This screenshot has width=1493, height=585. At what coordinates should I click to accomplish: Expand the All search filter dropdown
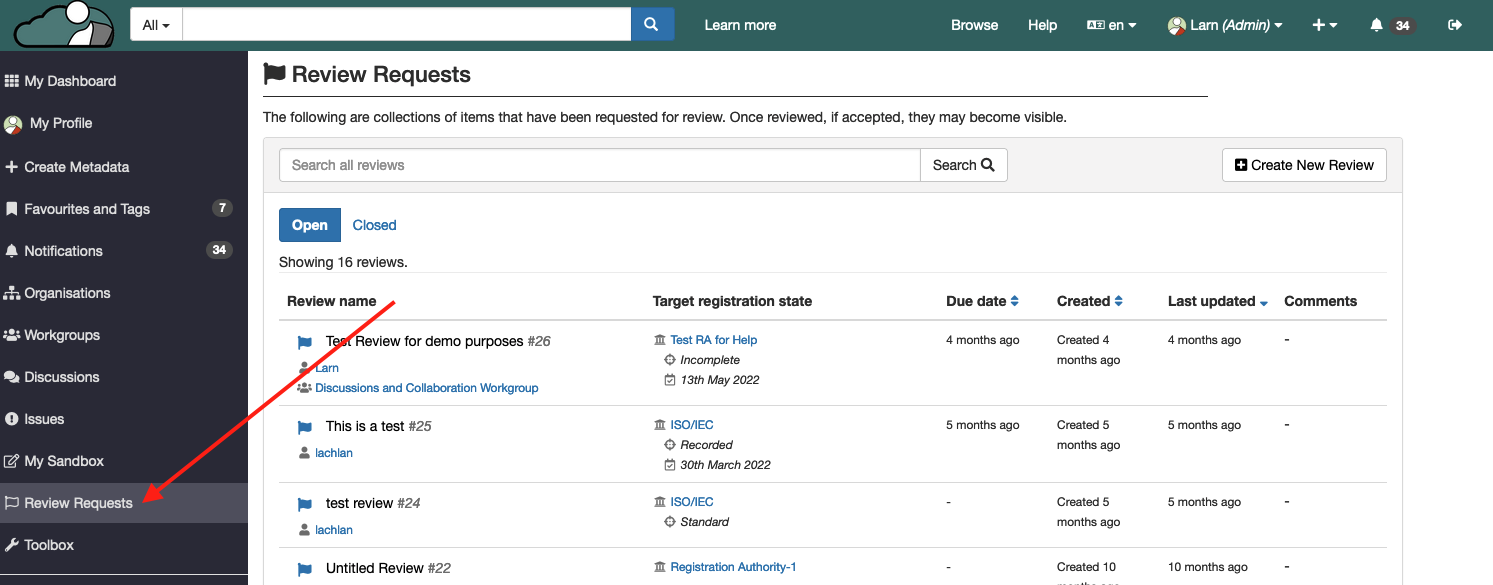(156, 25)
